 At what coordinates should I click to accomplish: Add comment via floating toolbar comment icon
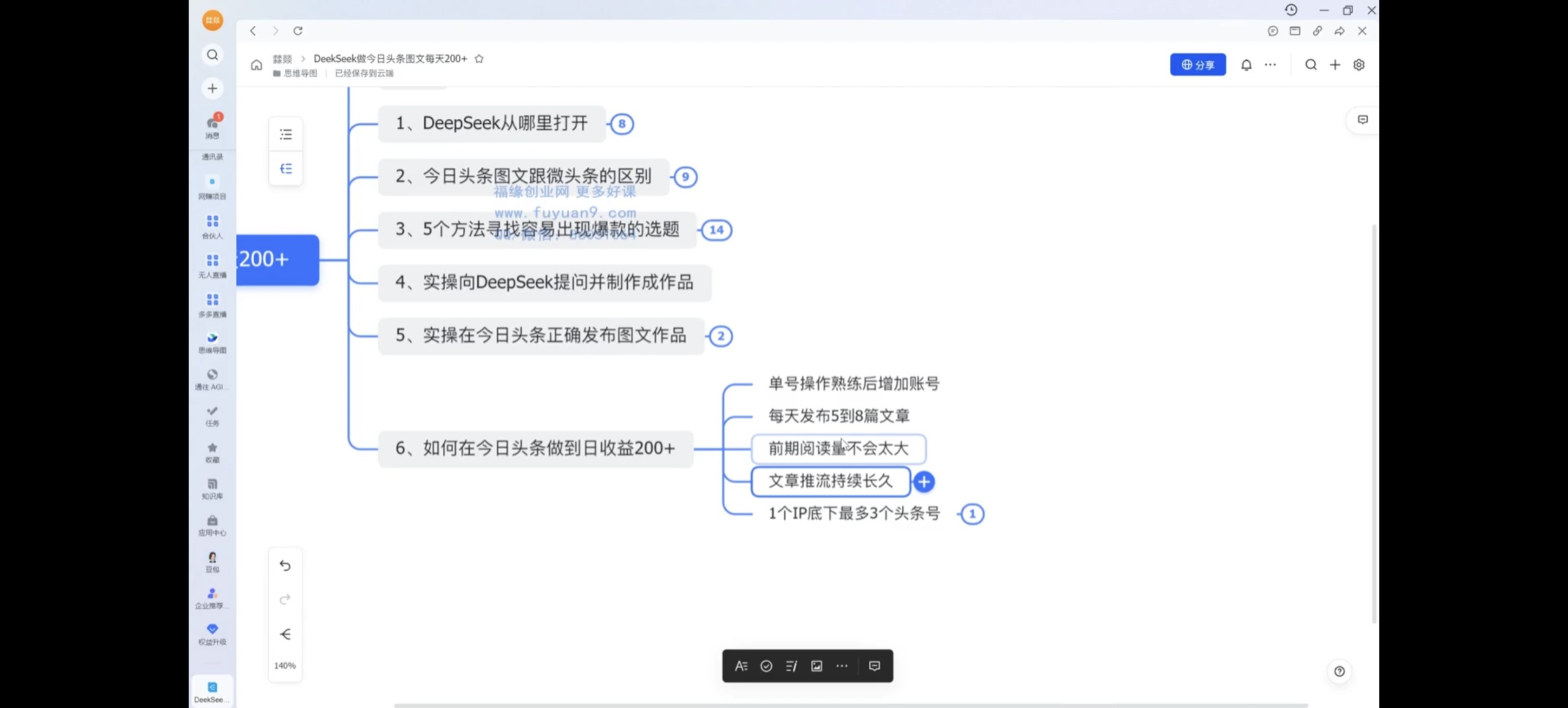(875, 666)
